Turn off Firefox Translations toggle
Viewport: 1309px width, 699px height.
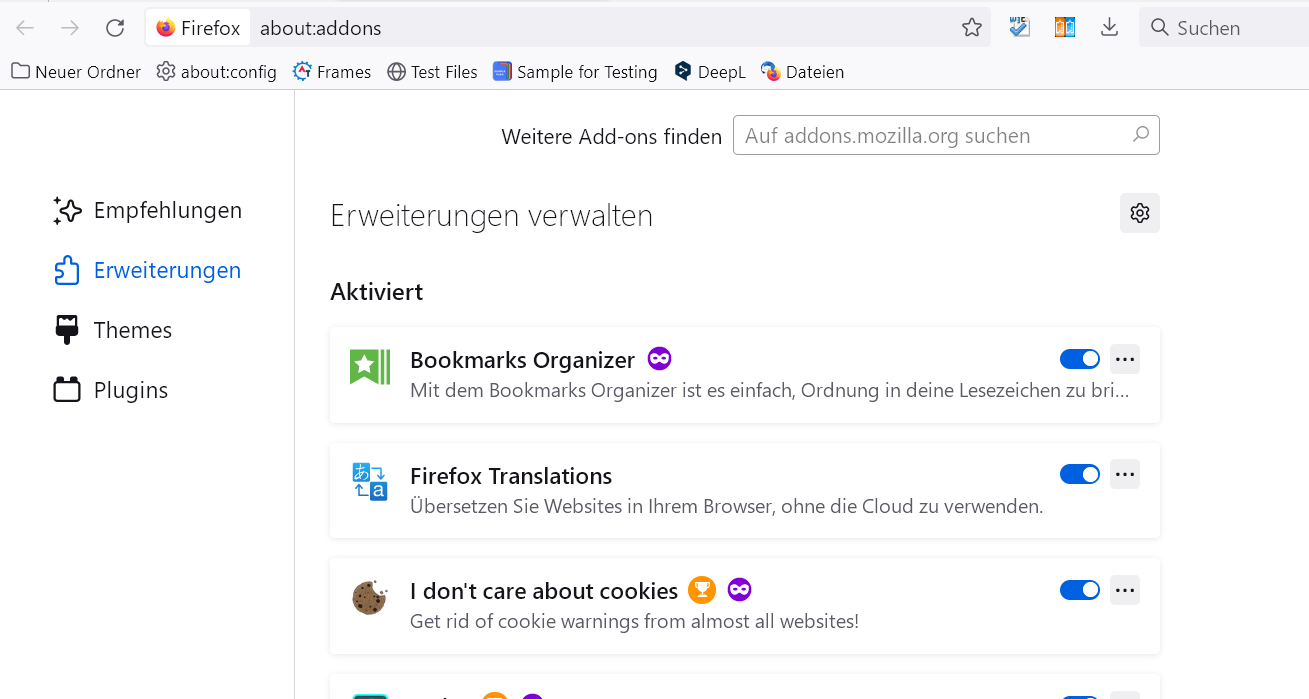coord(1079,474)
